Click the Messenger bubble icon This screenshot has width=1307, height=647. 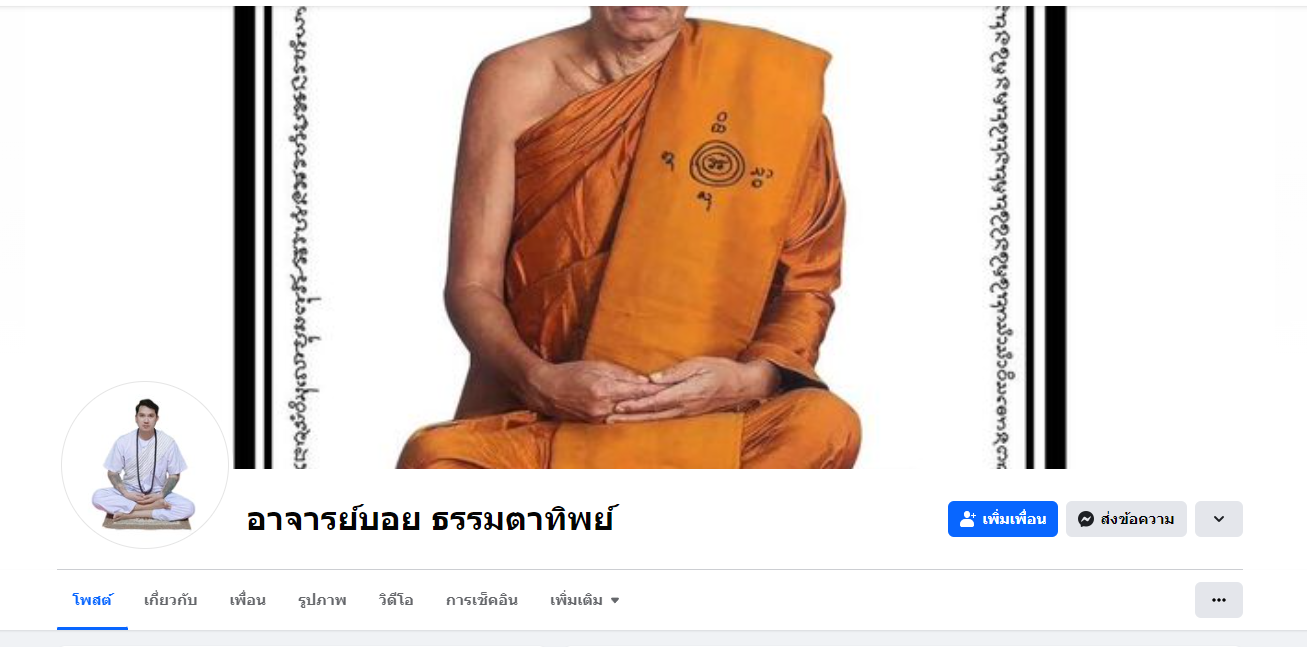[1086, 519]
